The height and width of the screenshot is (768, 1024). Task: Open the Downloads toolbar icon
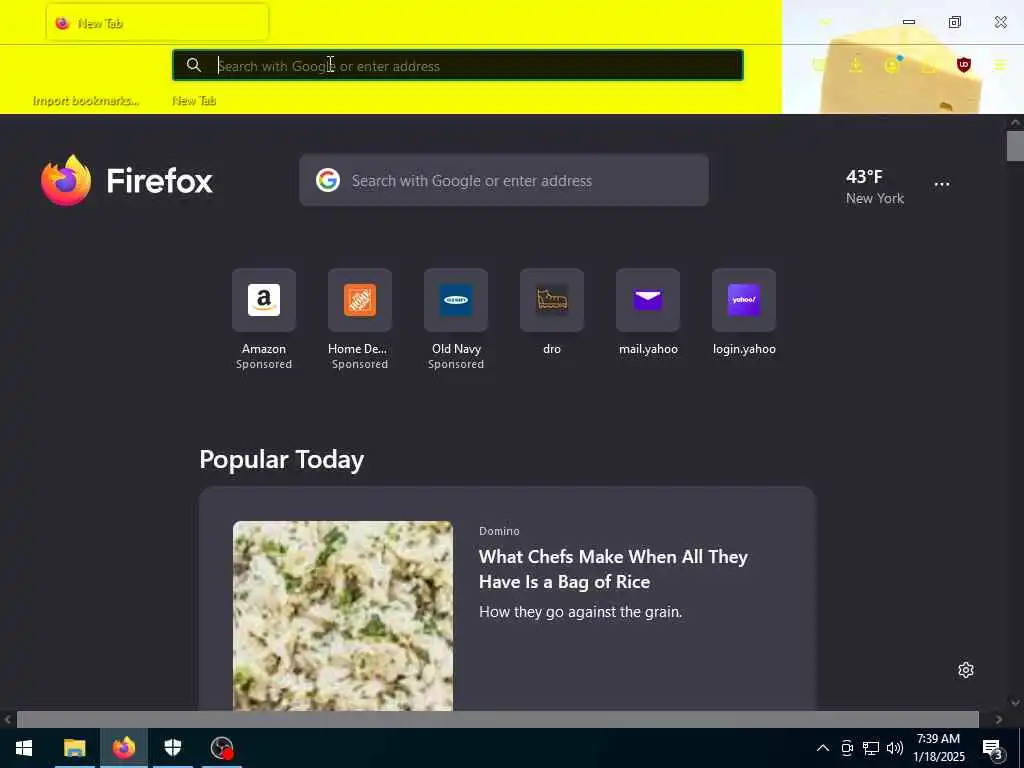coord(856,65)
